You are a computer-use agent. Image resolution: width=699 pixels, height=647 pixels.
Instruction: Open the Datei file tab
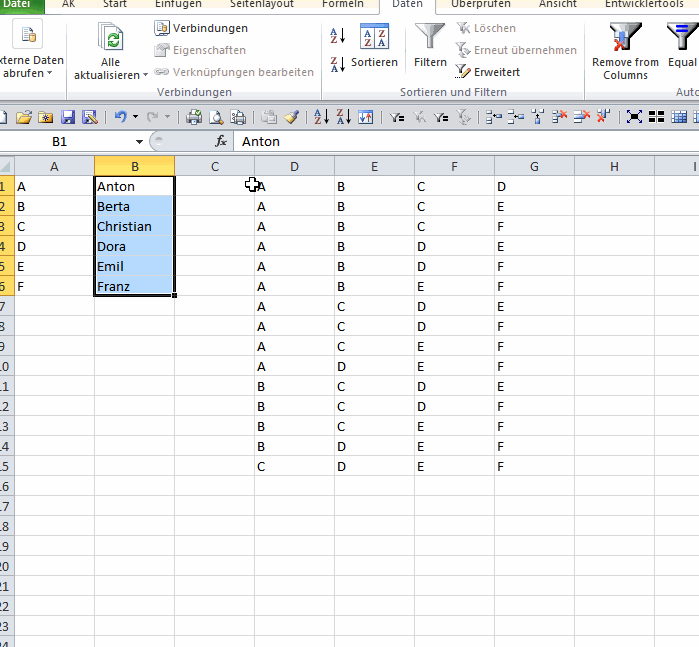[18, 4]
